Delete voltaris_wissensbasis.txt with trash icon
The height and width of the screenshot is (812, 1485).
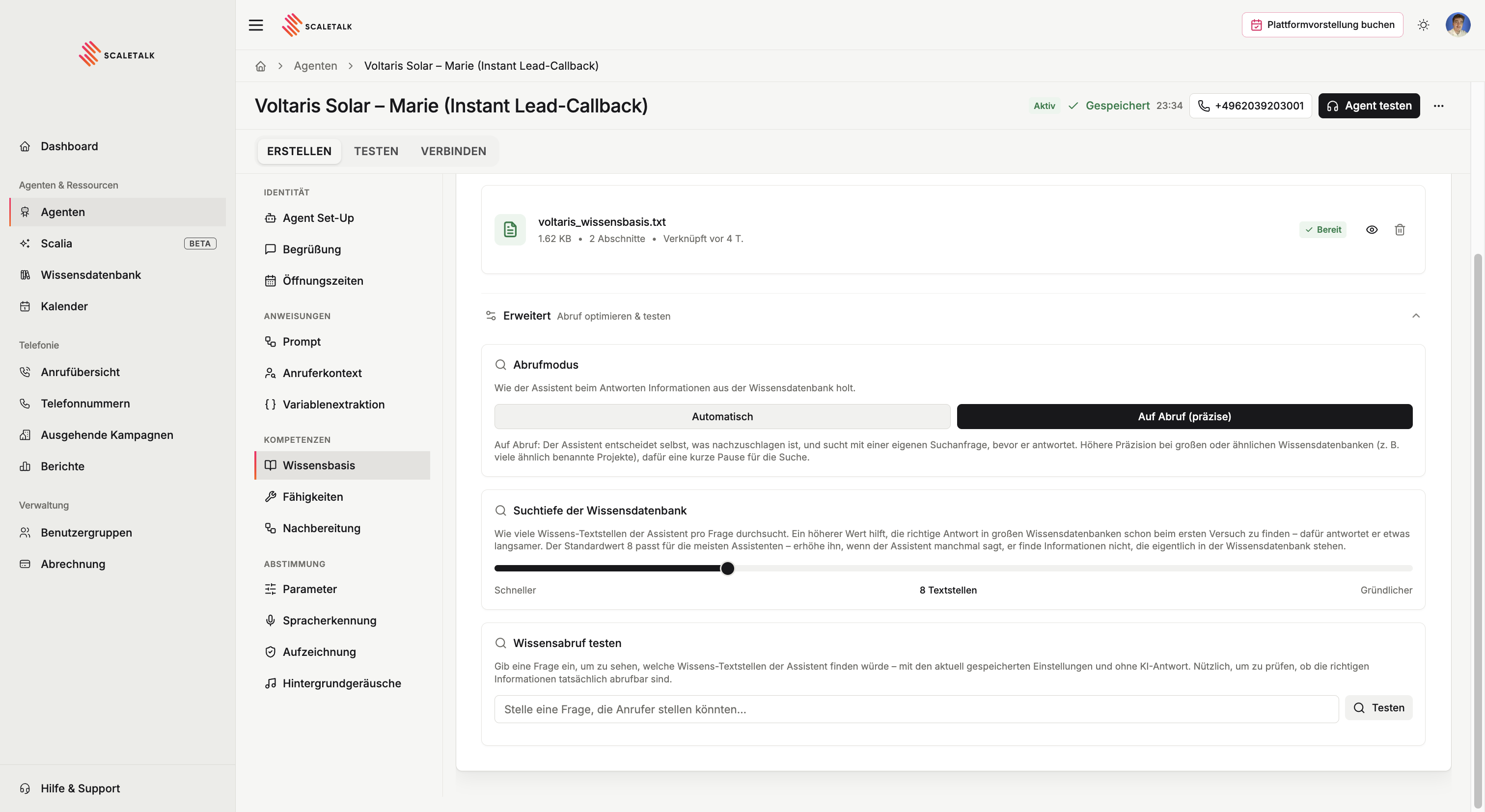(1400, 229)
